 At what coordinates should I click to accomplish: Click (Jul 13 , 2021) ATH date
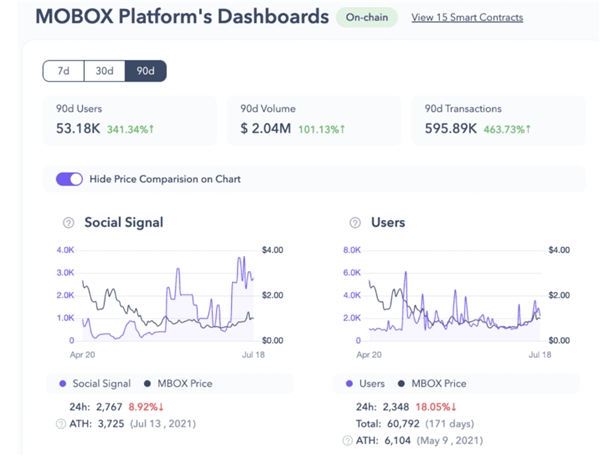(163, 424)
